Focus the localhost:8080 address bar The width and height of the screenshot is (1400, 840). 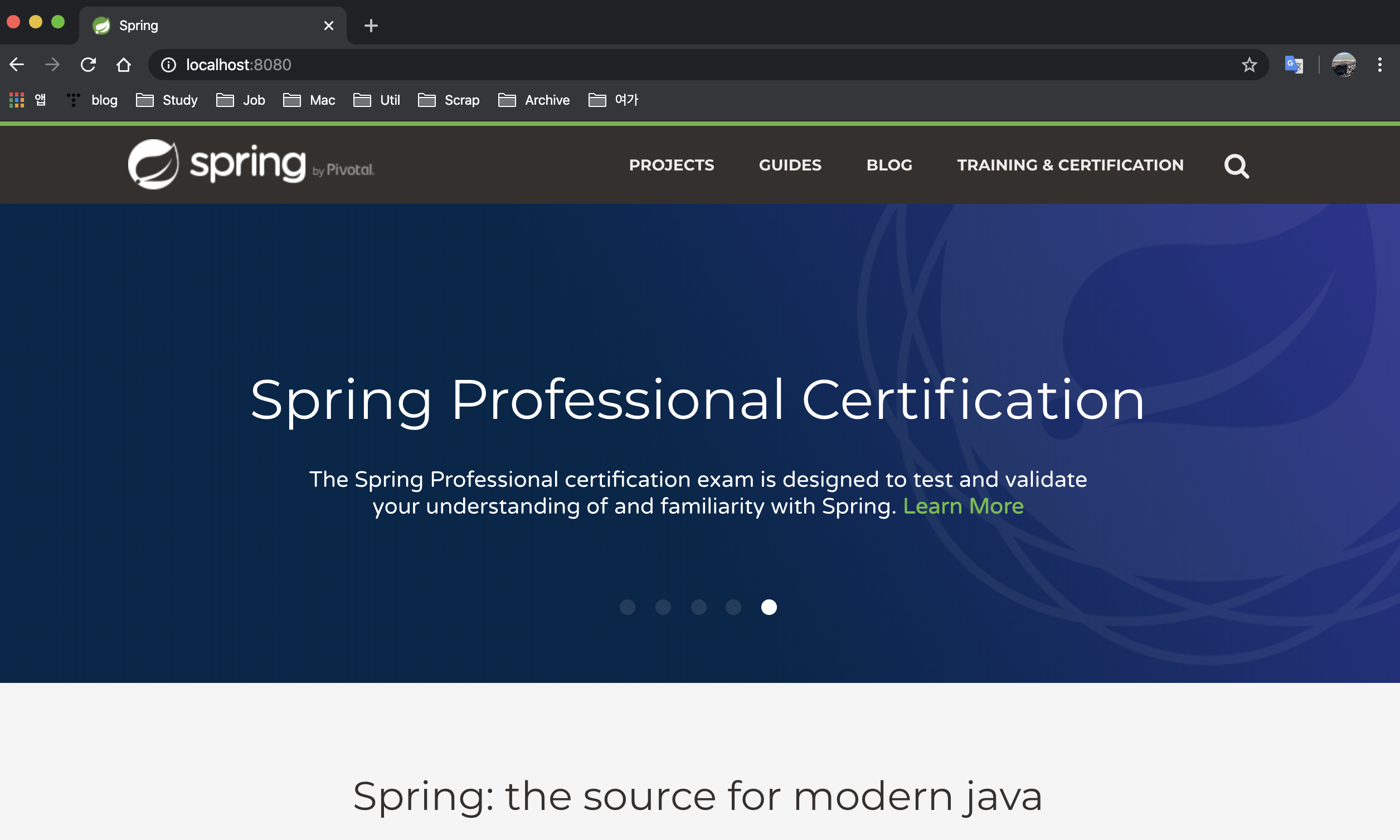tap(708, 65)
